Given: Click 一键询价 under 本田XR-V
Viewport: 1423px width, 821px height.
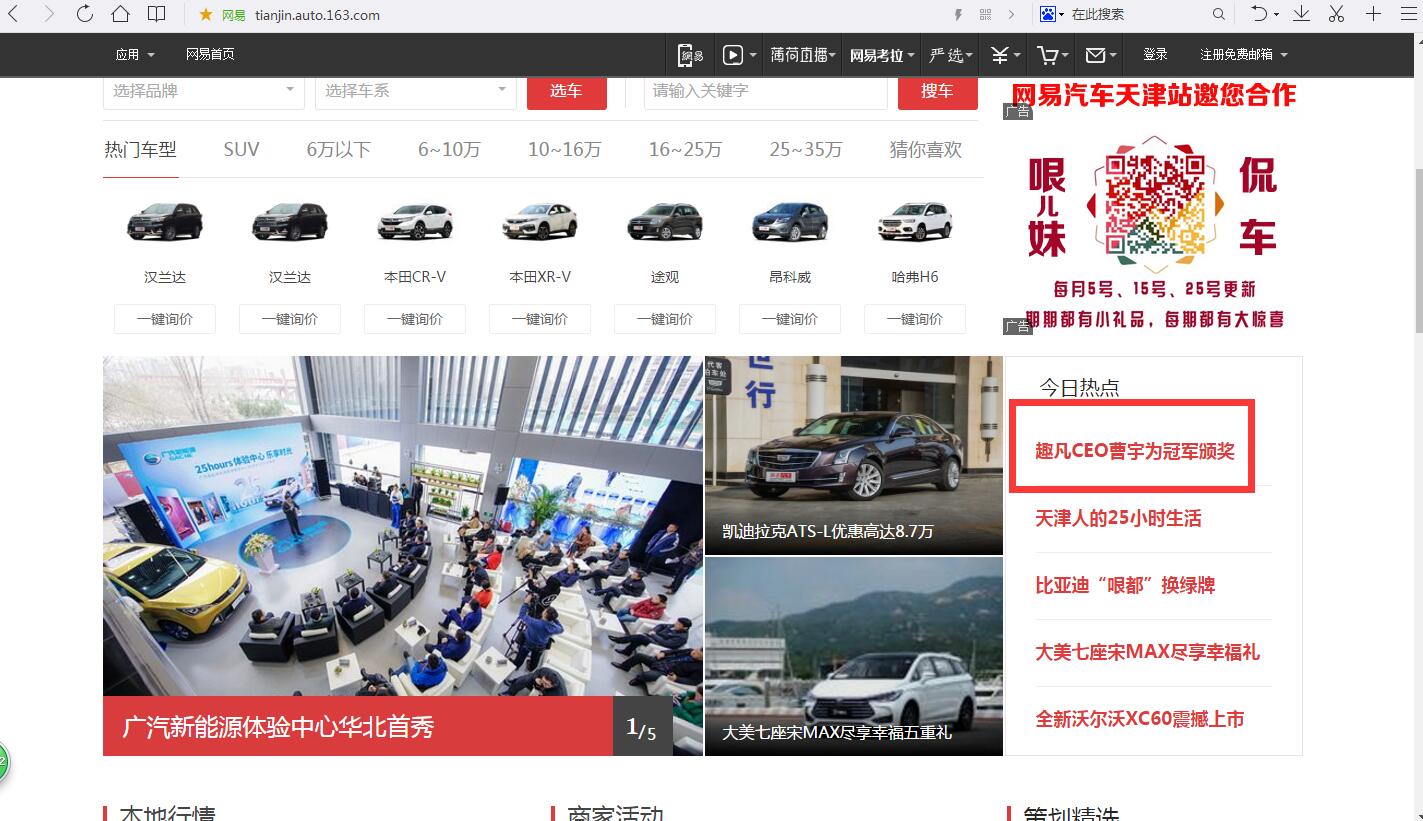Looking at the screenshot, I should click(x=540, y=319).
